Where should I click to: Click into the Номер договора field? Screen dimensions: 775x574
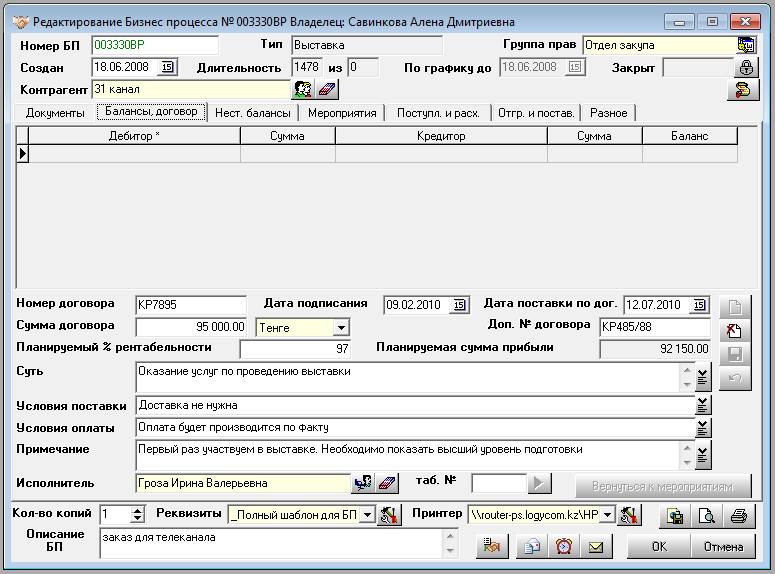(x=191, y=305)
